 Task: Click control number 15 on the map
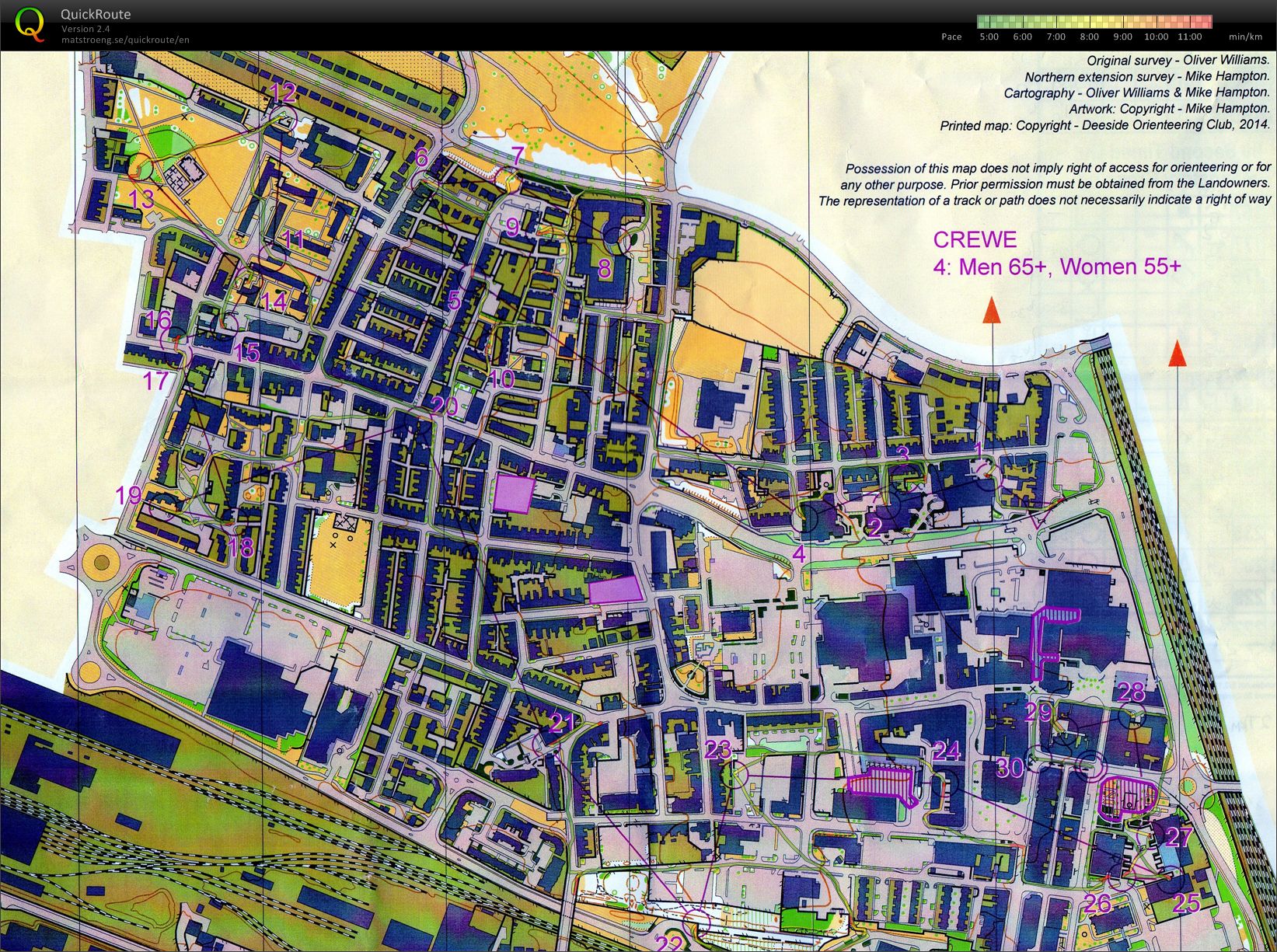coord(246,352)
